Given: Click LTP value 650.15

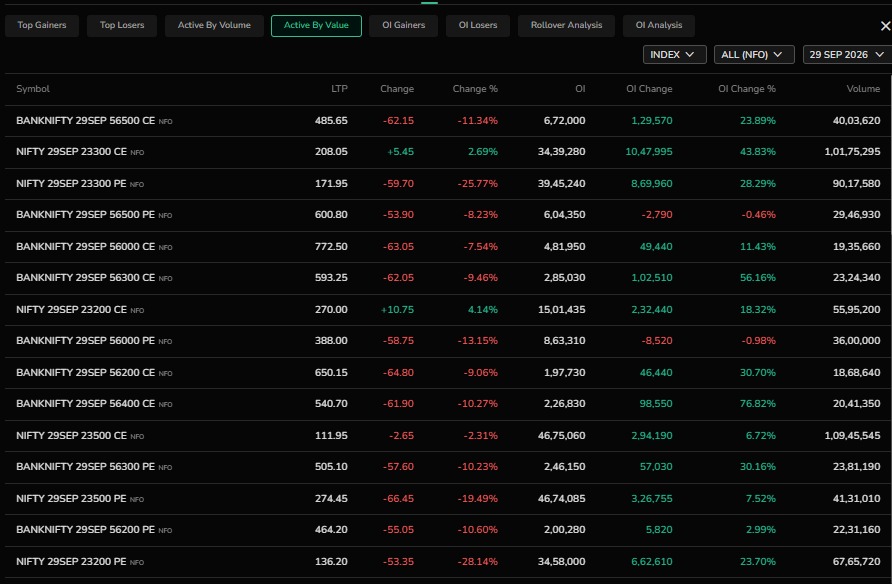Looking at the screenshot, I should click(331, 373).
